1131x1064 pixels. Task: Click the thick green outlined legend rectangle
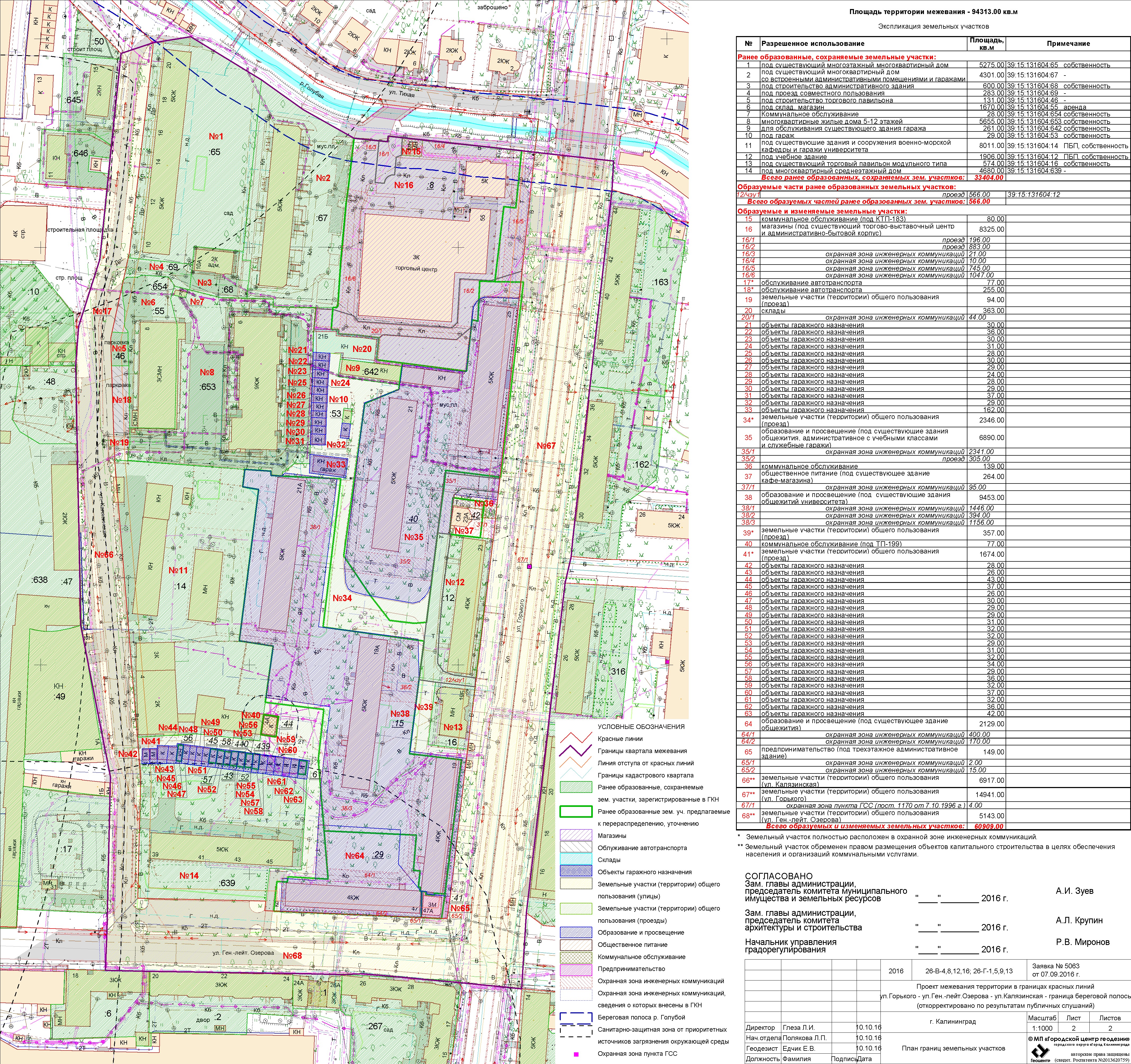(577, 811)
